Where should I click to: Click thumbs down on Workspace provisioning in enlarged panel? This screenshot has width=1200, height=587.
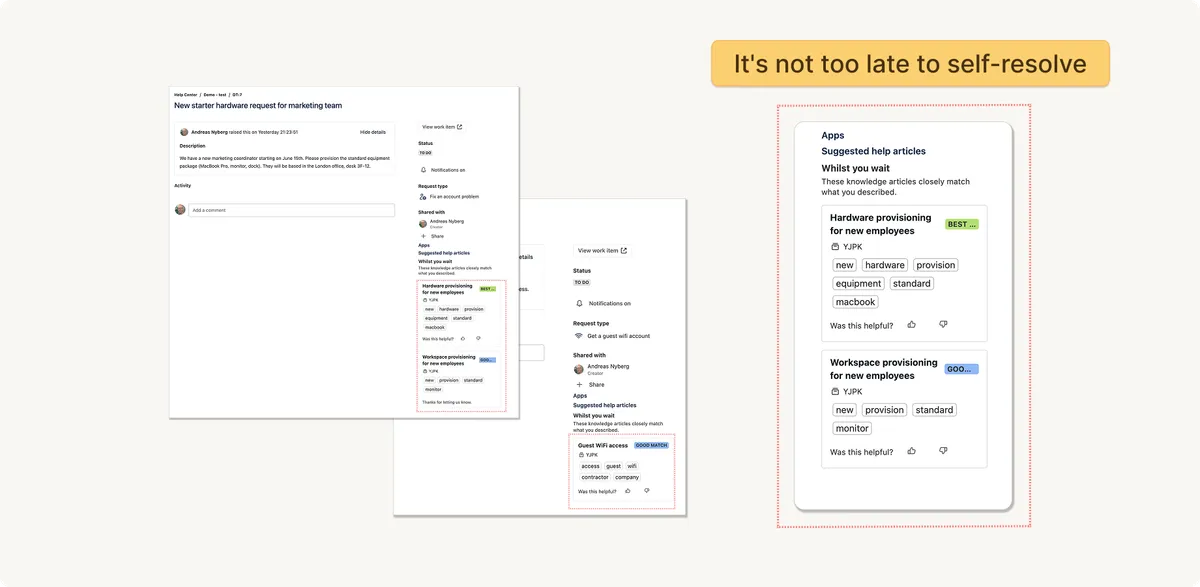tap(943, 451)
